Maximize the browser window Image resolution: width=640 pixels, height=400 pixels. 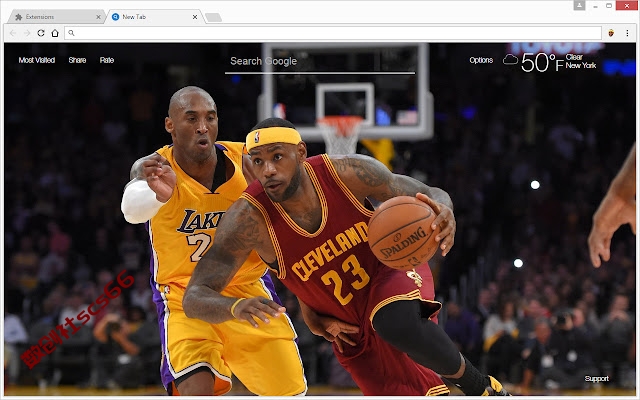(x=609, y=6)
